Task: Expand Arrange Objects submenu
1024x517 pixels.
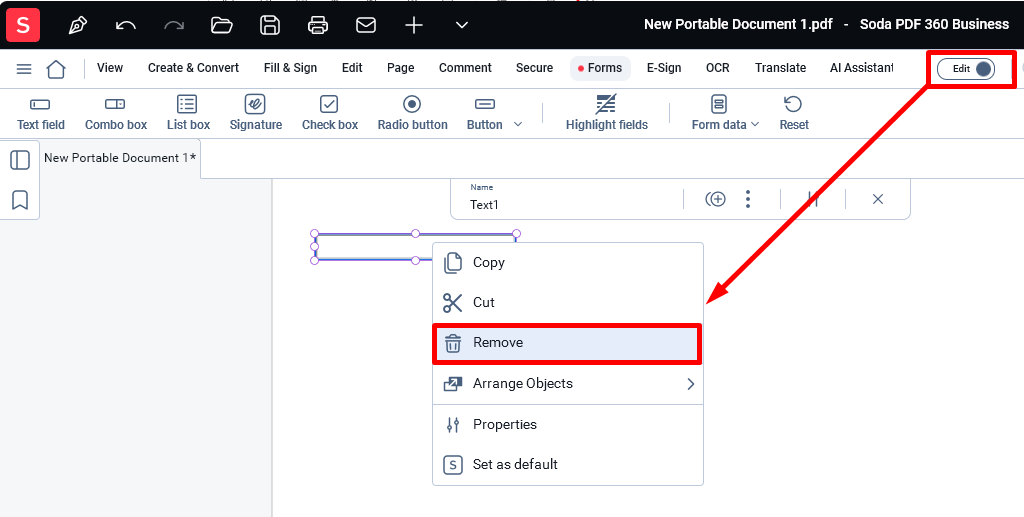Action: pyautogui.click(x=568, y=384)
